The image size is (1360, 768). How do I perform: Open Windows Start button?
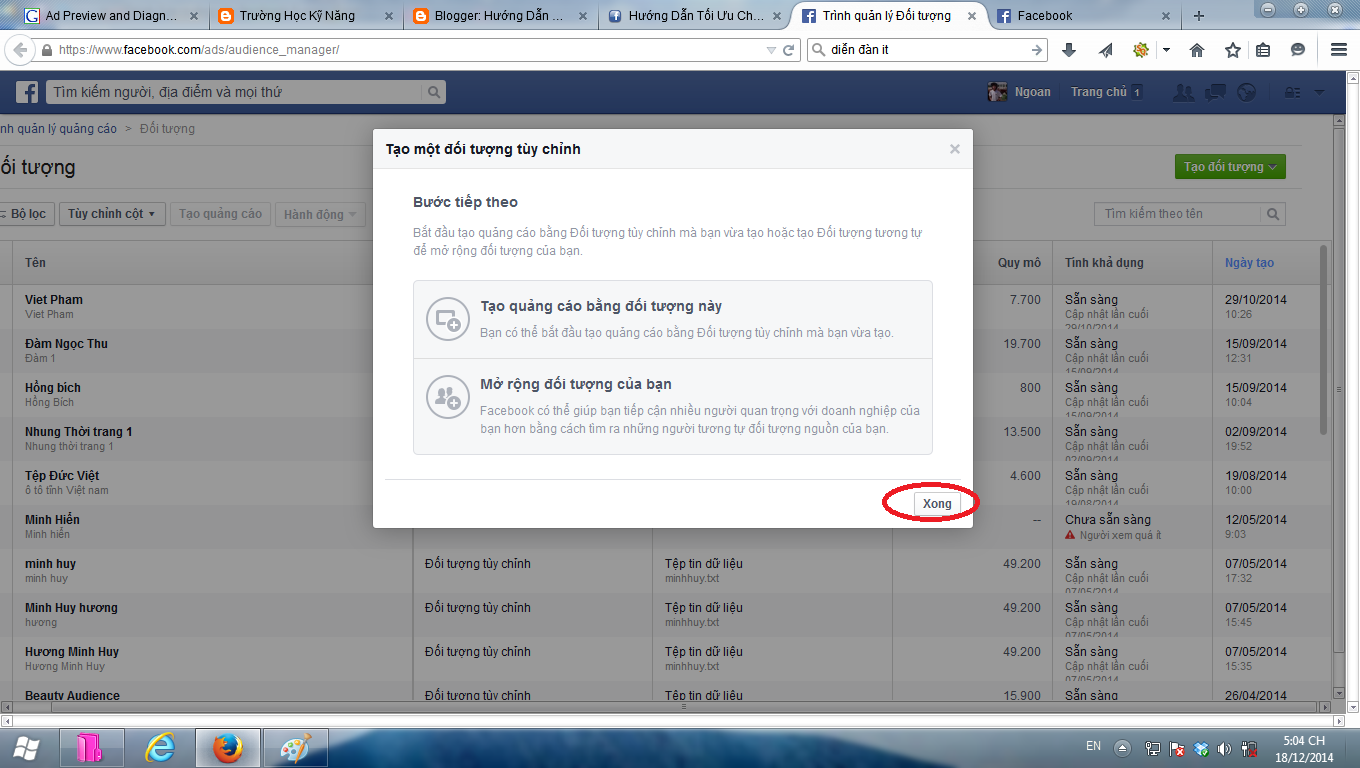coord(27,747)
